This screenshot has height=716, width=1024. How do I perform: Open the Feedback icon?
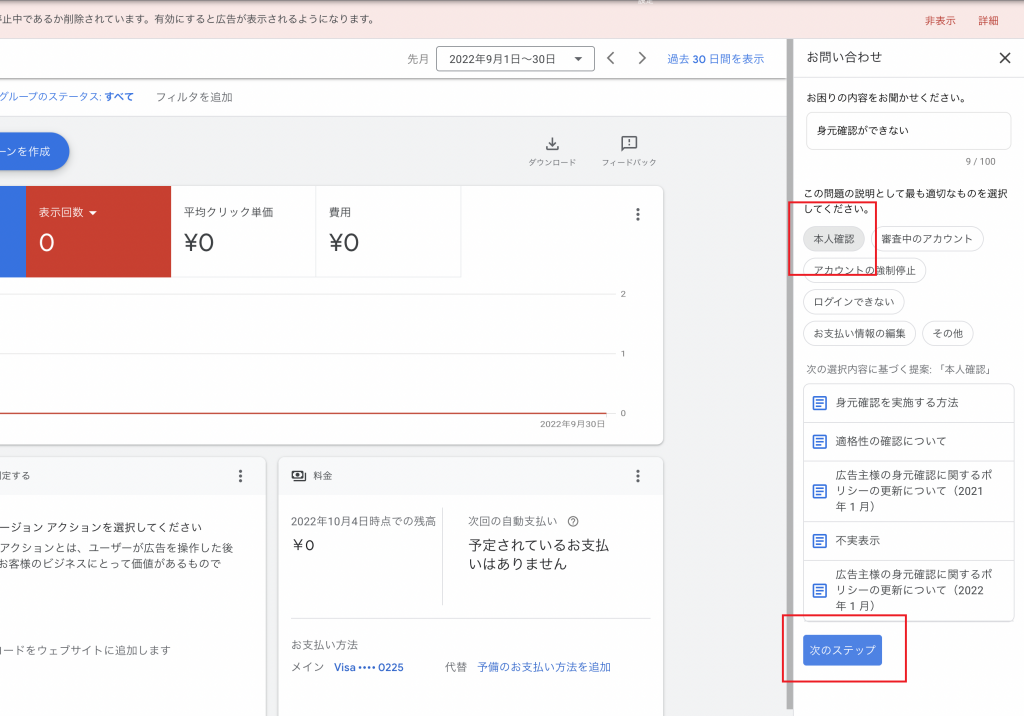tap(629, 143)
